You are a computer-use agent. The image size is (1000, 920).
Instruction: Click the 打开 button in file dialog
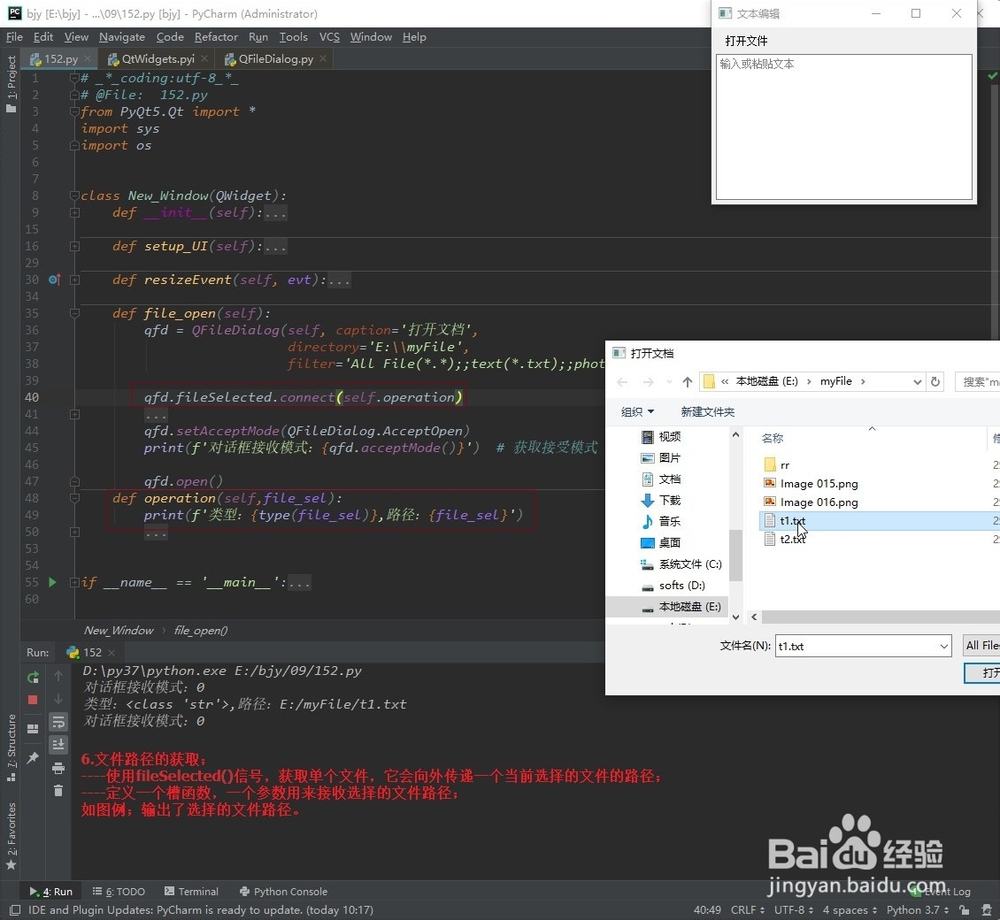(982, 673)
